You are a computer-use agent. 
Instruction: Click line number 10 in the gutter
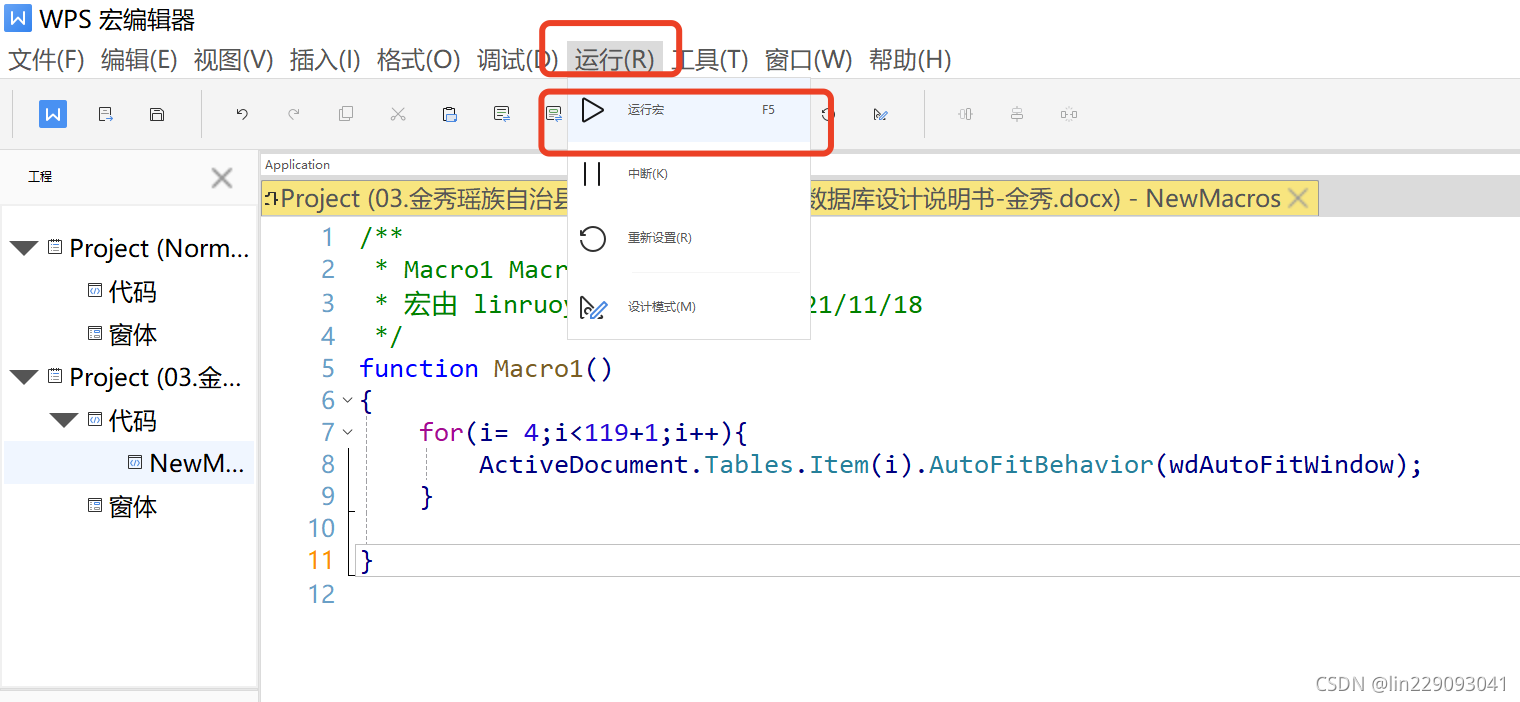point(321,528)
